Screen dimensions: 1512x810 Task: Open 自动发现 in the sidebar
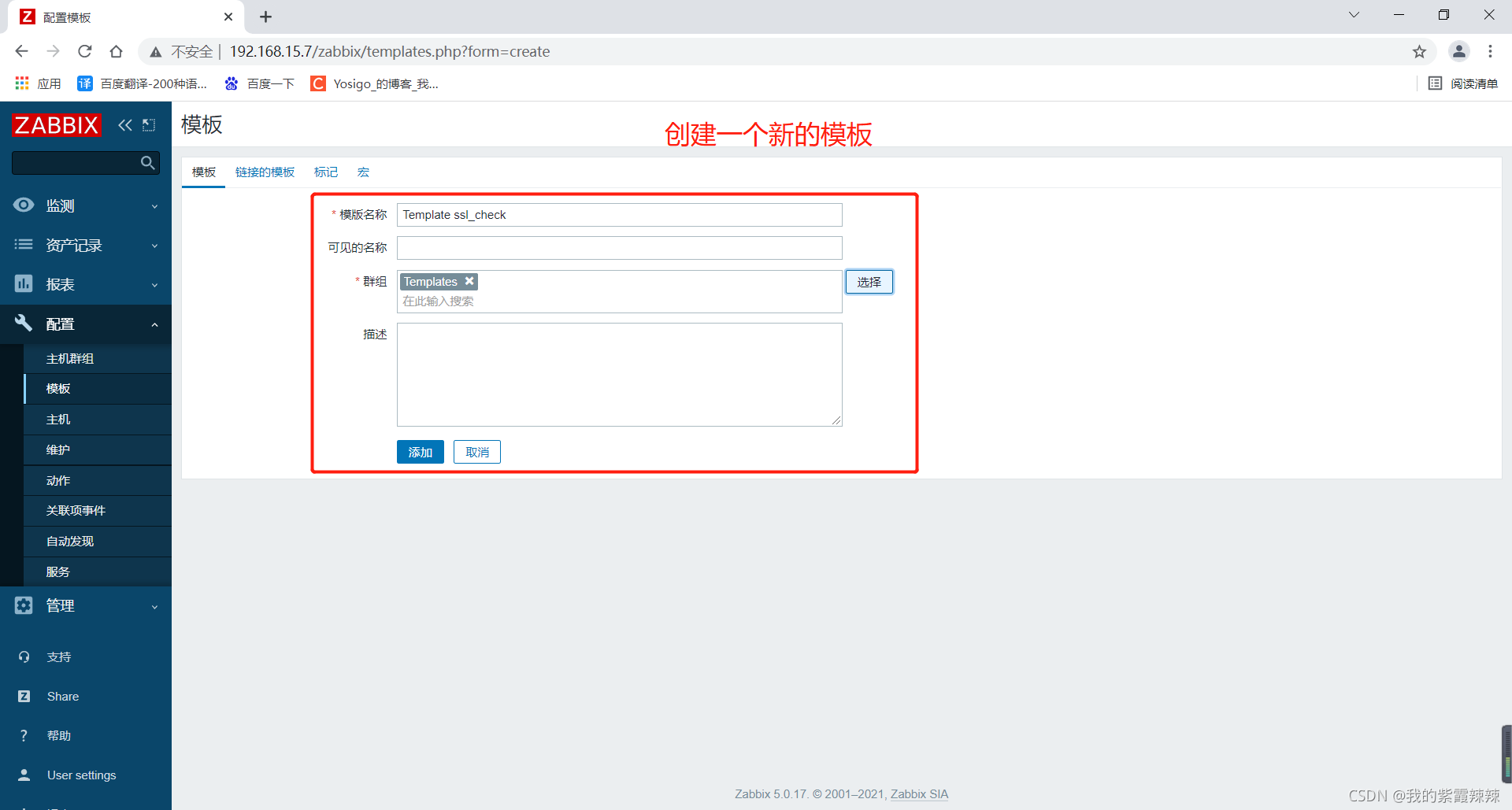point(98,542)
